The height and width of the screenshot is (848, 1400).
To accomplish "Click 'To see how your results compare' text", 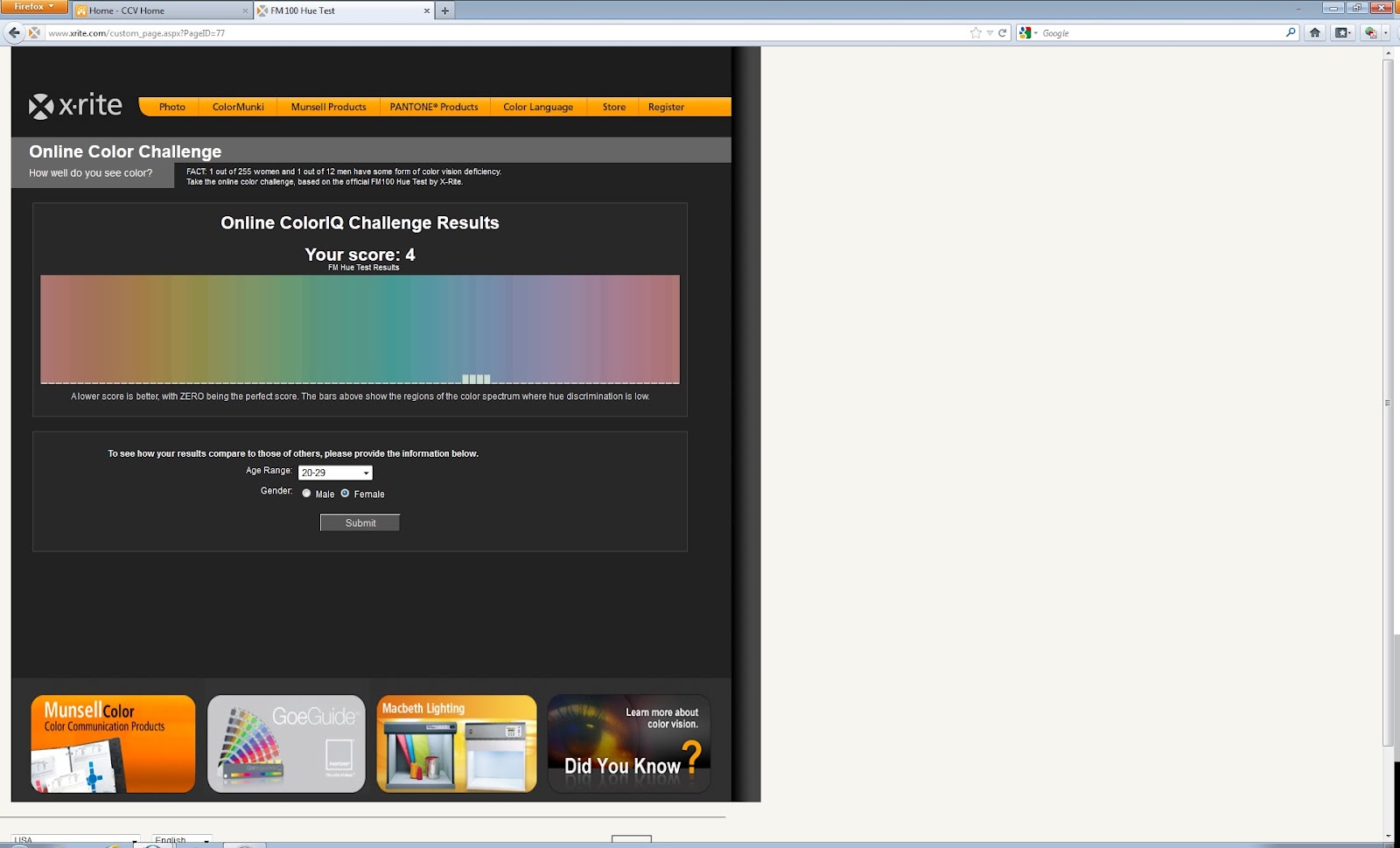I will (293, 453).
